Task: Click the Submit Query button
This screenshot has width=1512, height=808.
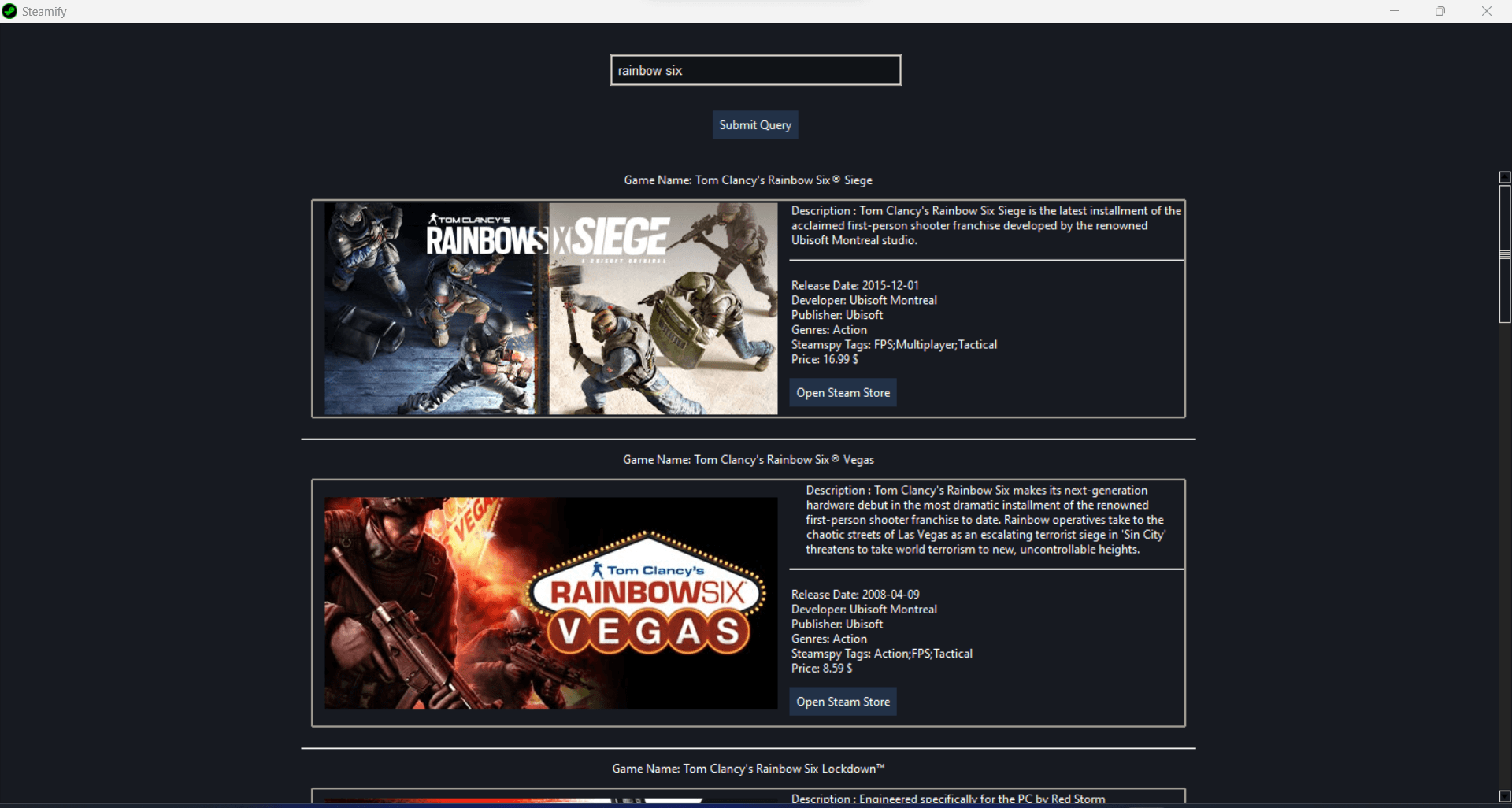Action: tap(755, 125)
